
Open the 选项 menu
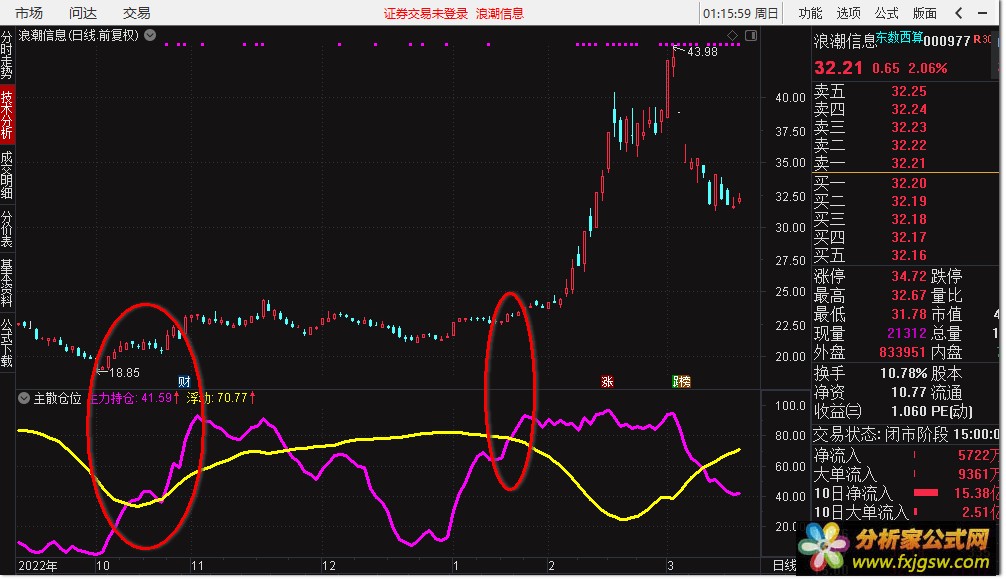tap(848, 13)
